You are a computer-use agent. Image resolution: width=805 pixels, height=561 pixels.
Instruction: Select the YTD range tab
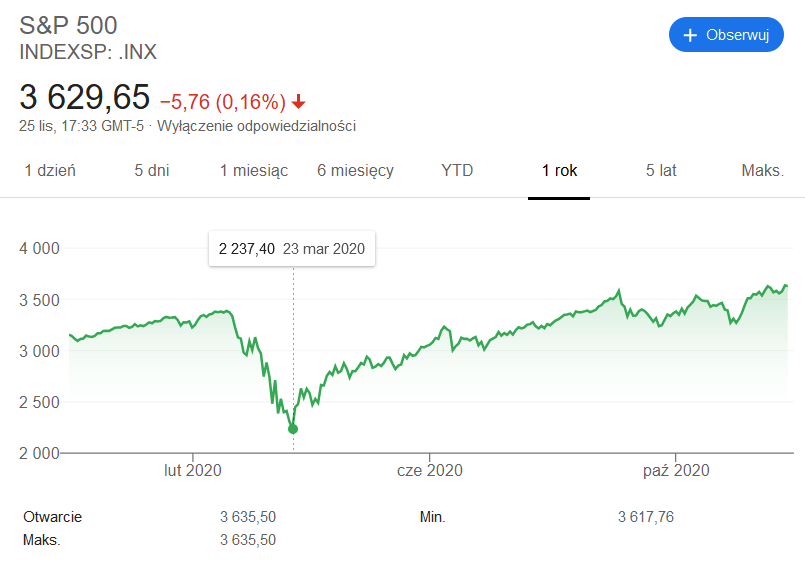[457, 170]
